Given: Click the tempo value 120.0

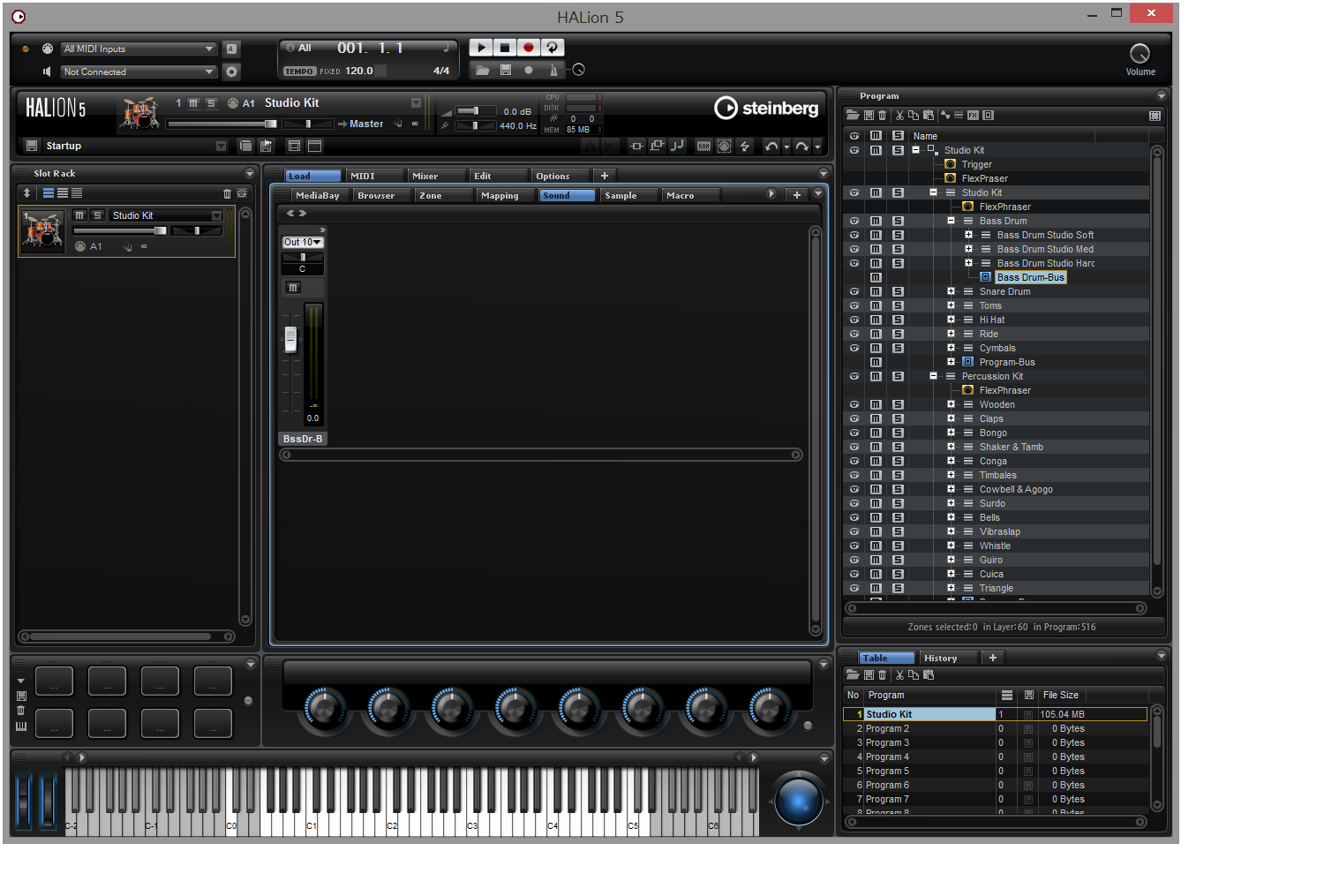Looking at the screenshot, I should [359, 71].
